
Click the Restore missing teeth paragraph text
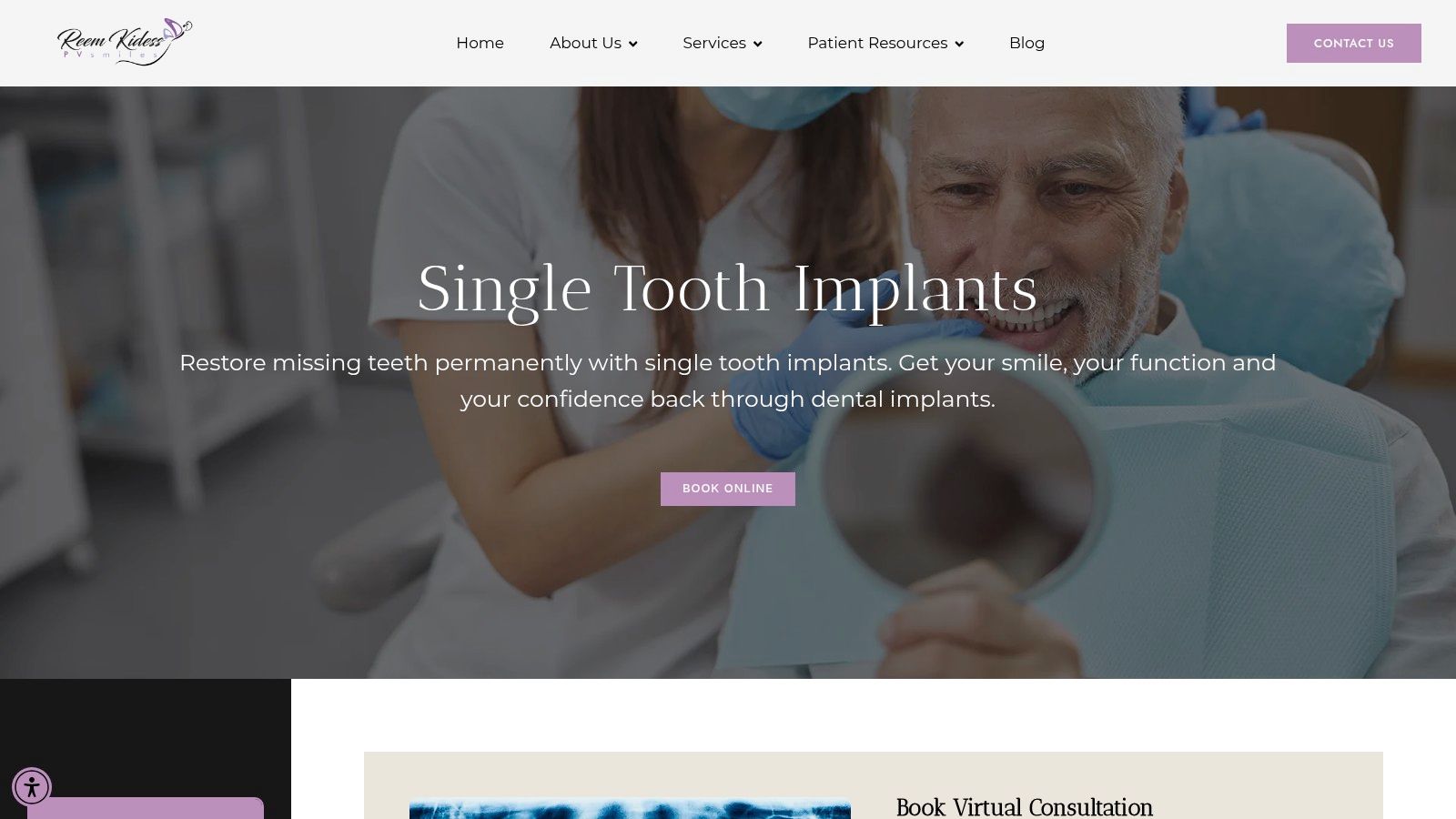(x=728, y=380)
